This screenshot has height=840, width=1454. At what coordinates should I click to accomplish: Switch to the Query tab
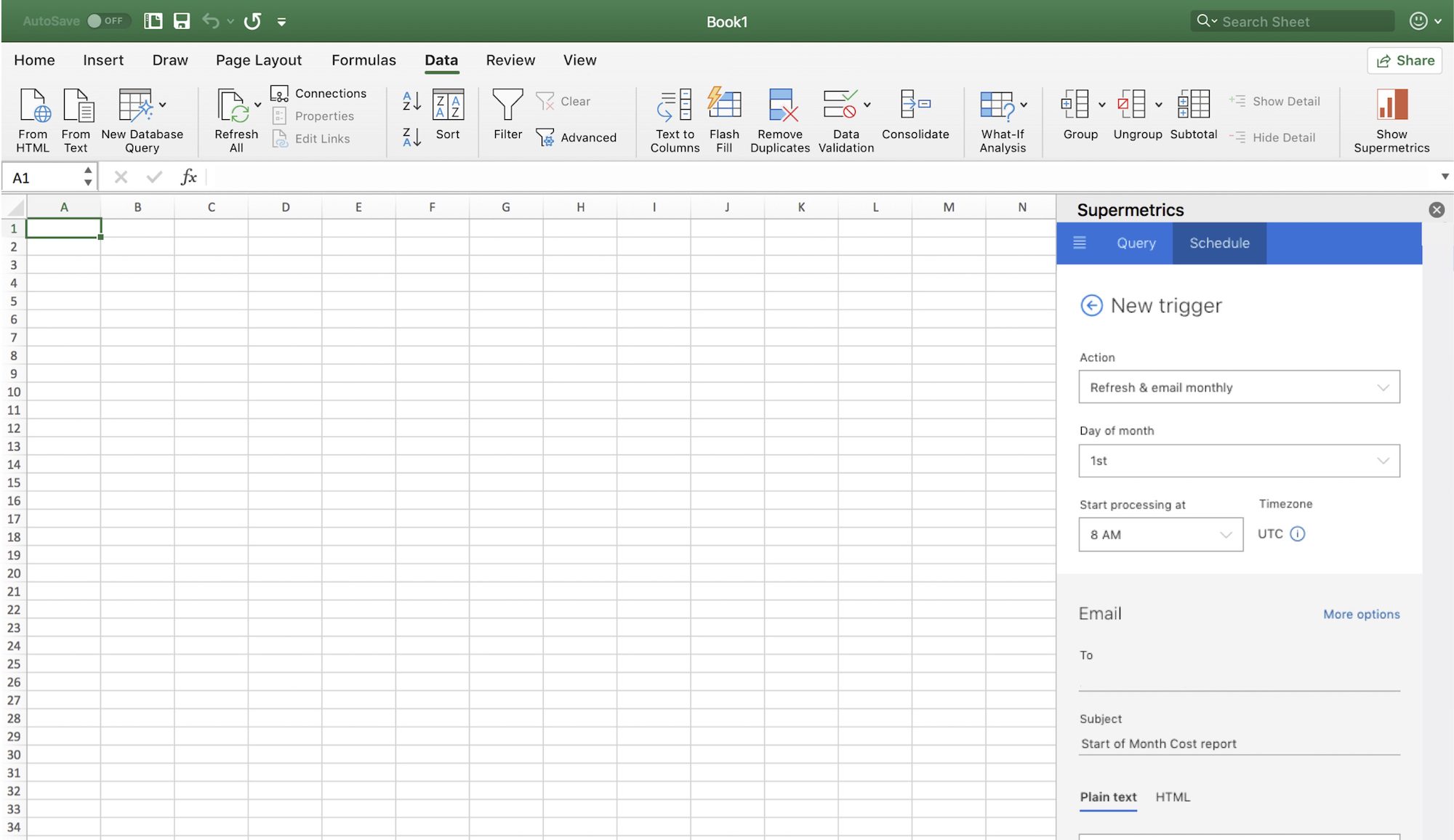tap(1136, 242)
